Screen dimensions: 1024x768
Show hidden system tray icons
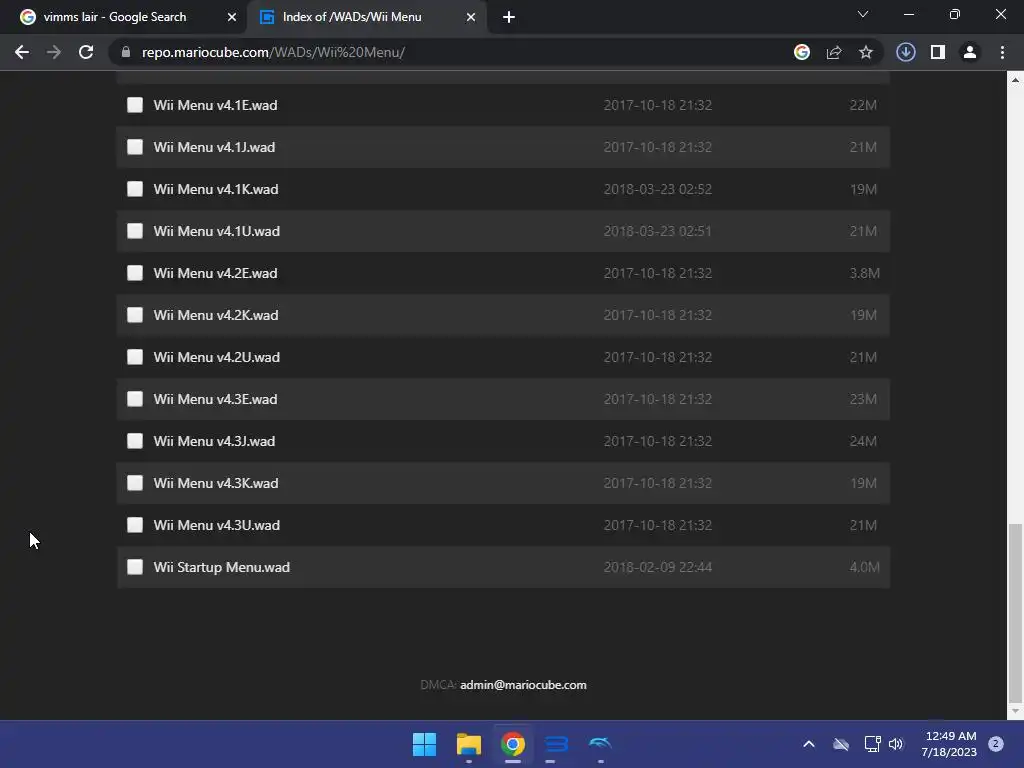click(808, 744)
